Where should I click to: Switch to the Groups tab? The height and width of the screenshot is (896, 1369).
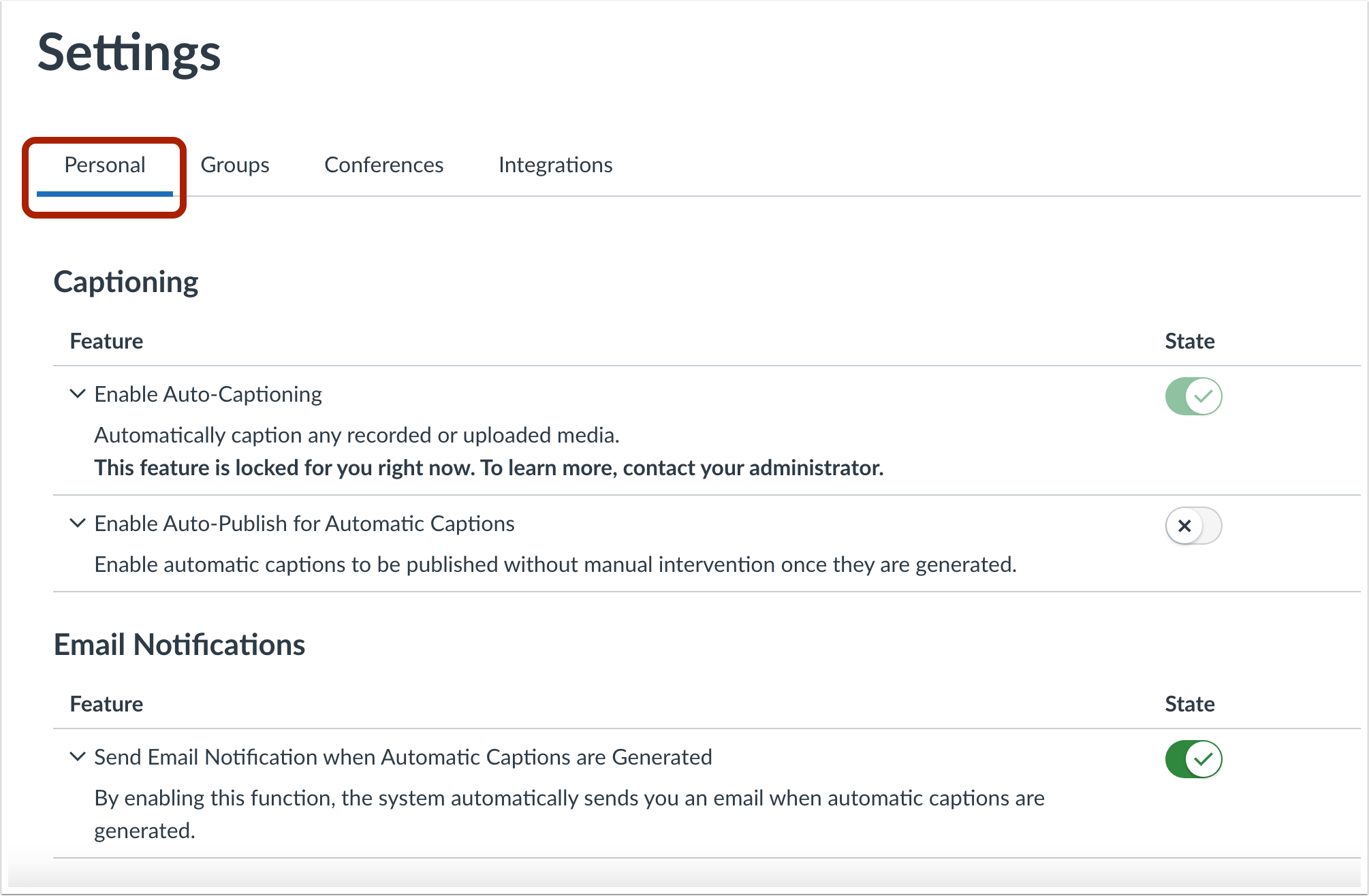pos(235,165)
